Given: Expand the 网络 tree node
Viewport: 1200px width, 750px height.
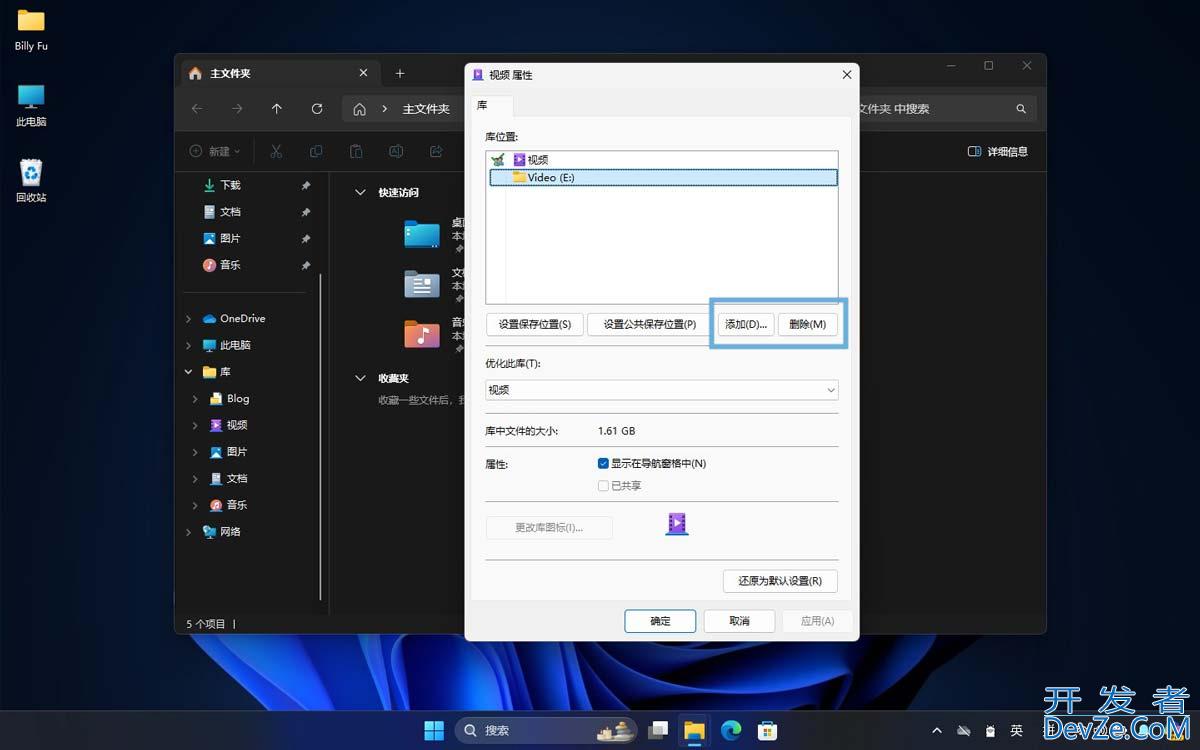Looking at the screenshot, I should click(188, 532).
